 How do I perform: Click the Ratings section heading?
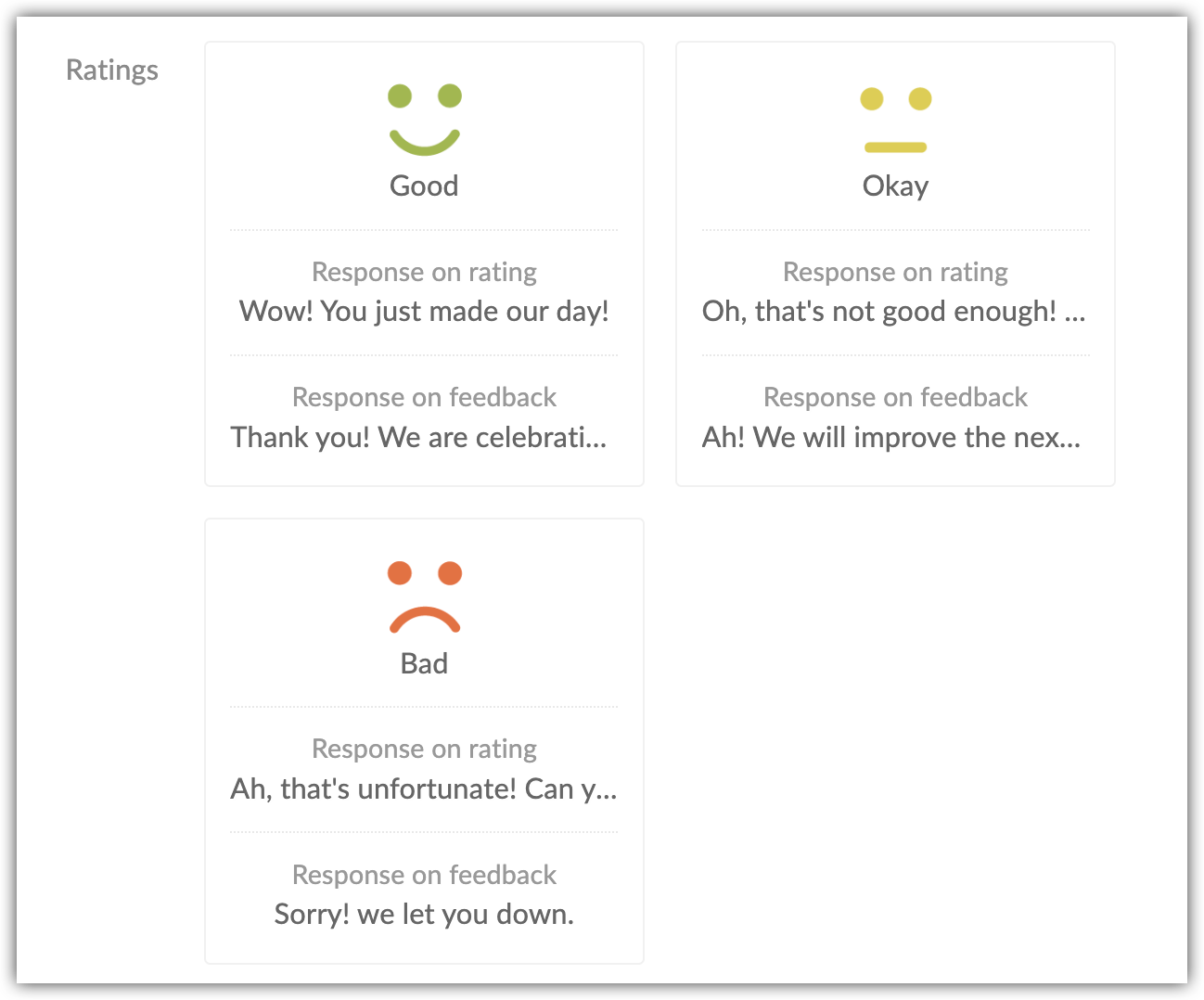(x=112, y=71)
